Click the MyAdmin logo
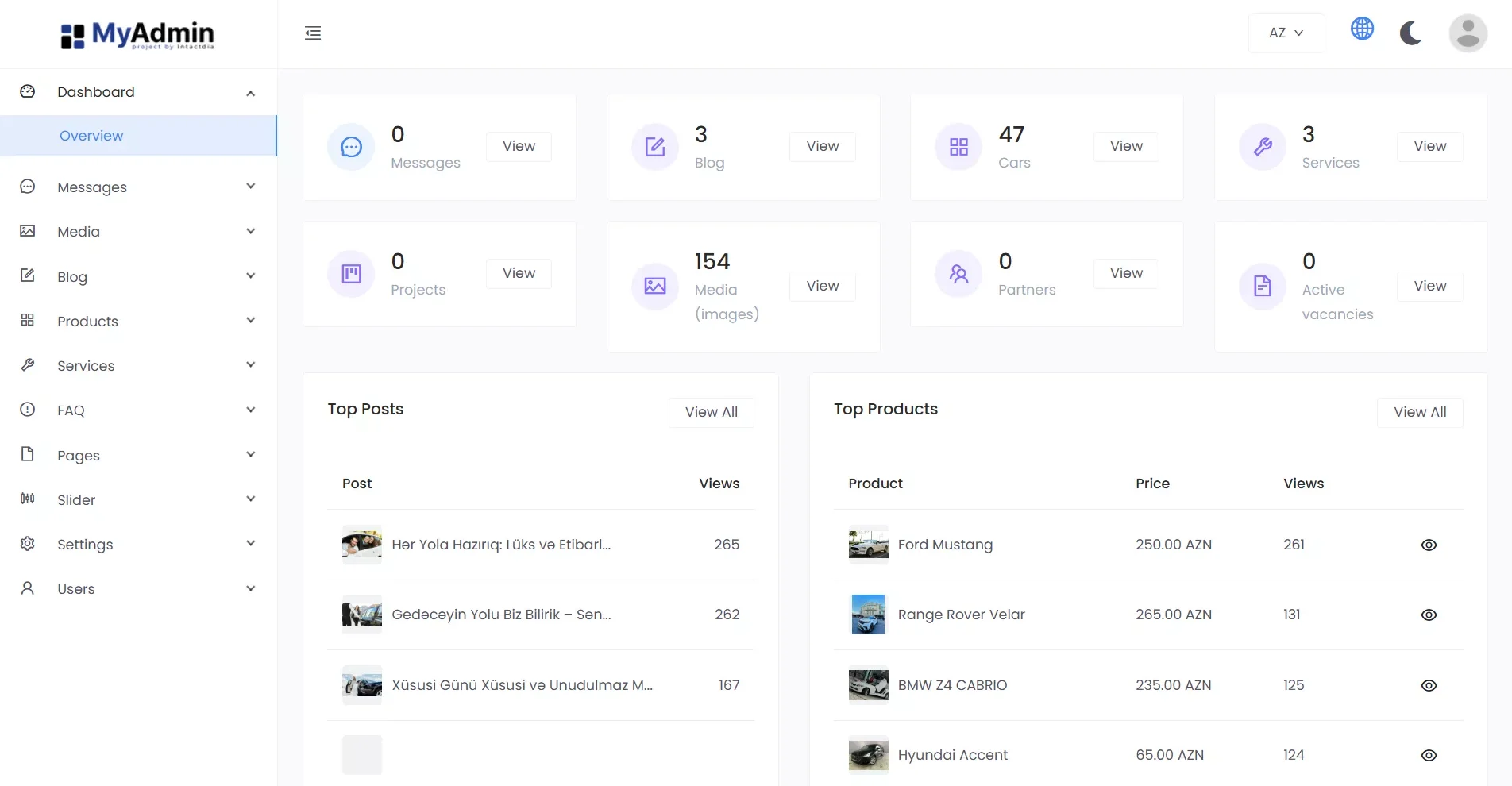Viewport: 1512px width, 786px height. pos(138,35)
